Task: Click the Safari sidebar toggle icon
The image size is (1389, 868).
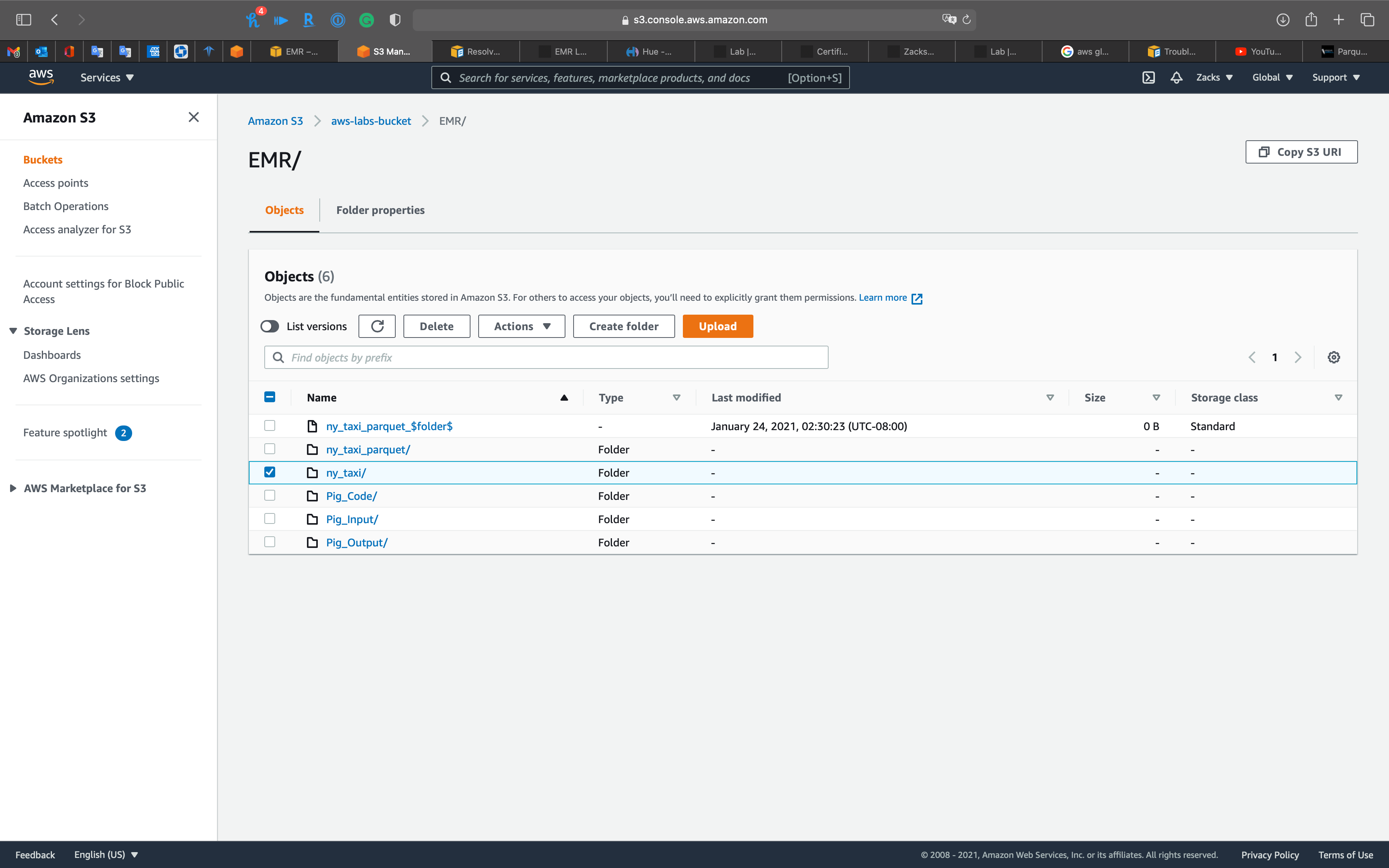Action: point(24,19)
